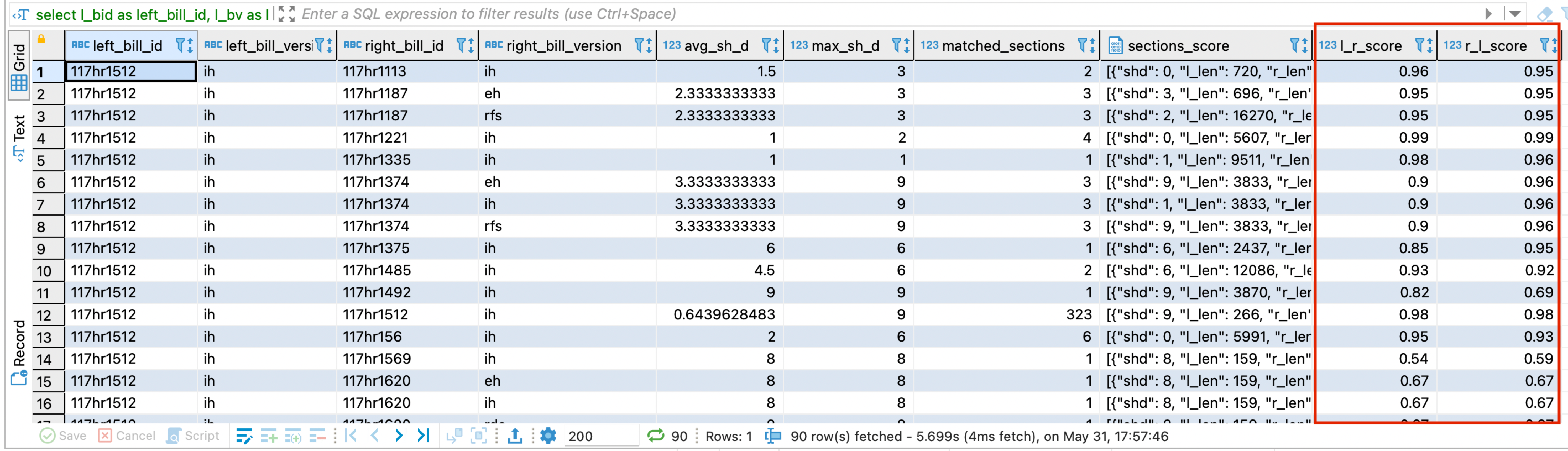Viewport: 1568px width, 451px height.
Task: Click the Script button
Action: [193, 436]
